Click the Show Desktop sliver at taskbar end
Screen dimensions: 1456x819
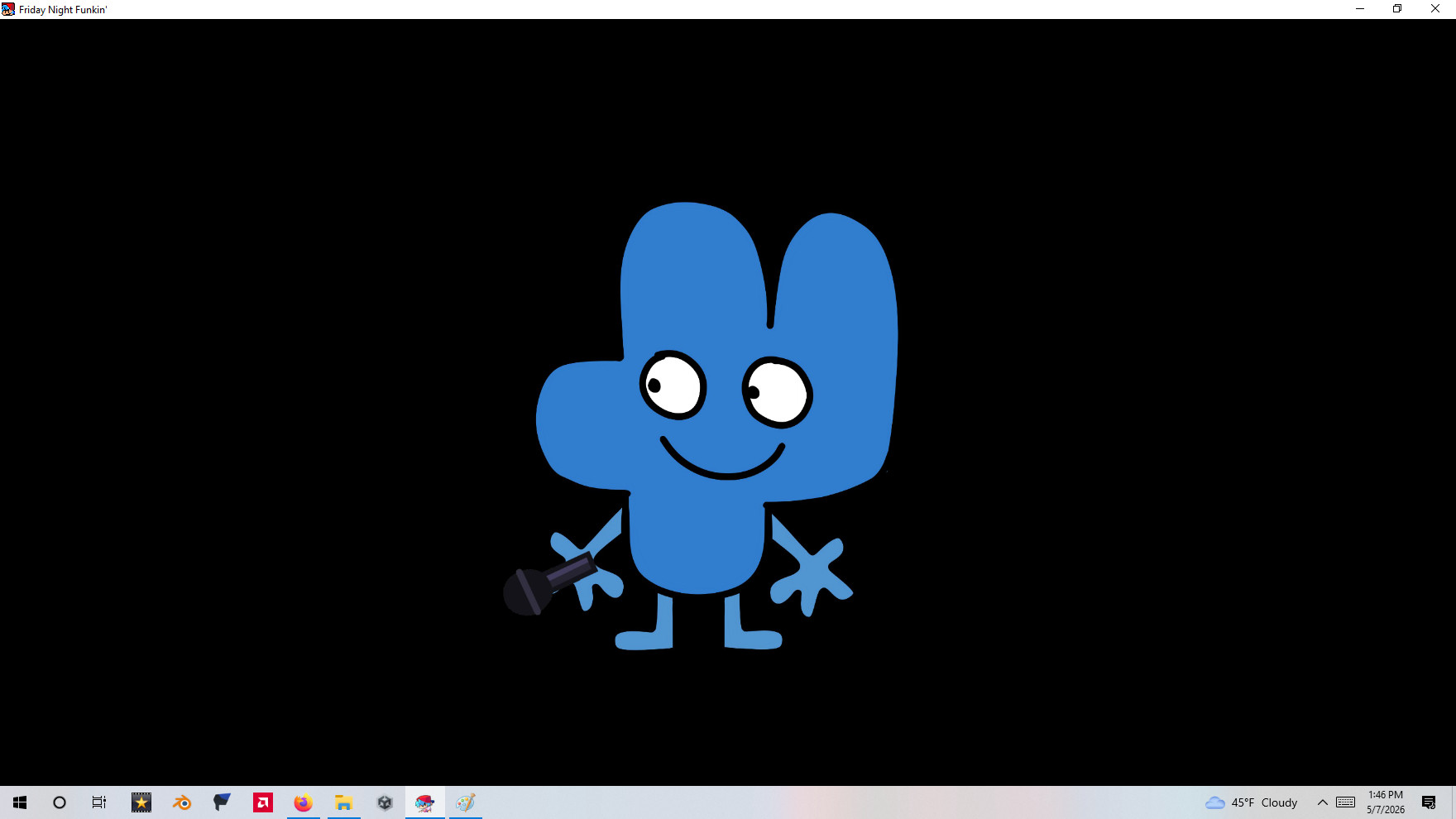click(x=1454, y=802)
